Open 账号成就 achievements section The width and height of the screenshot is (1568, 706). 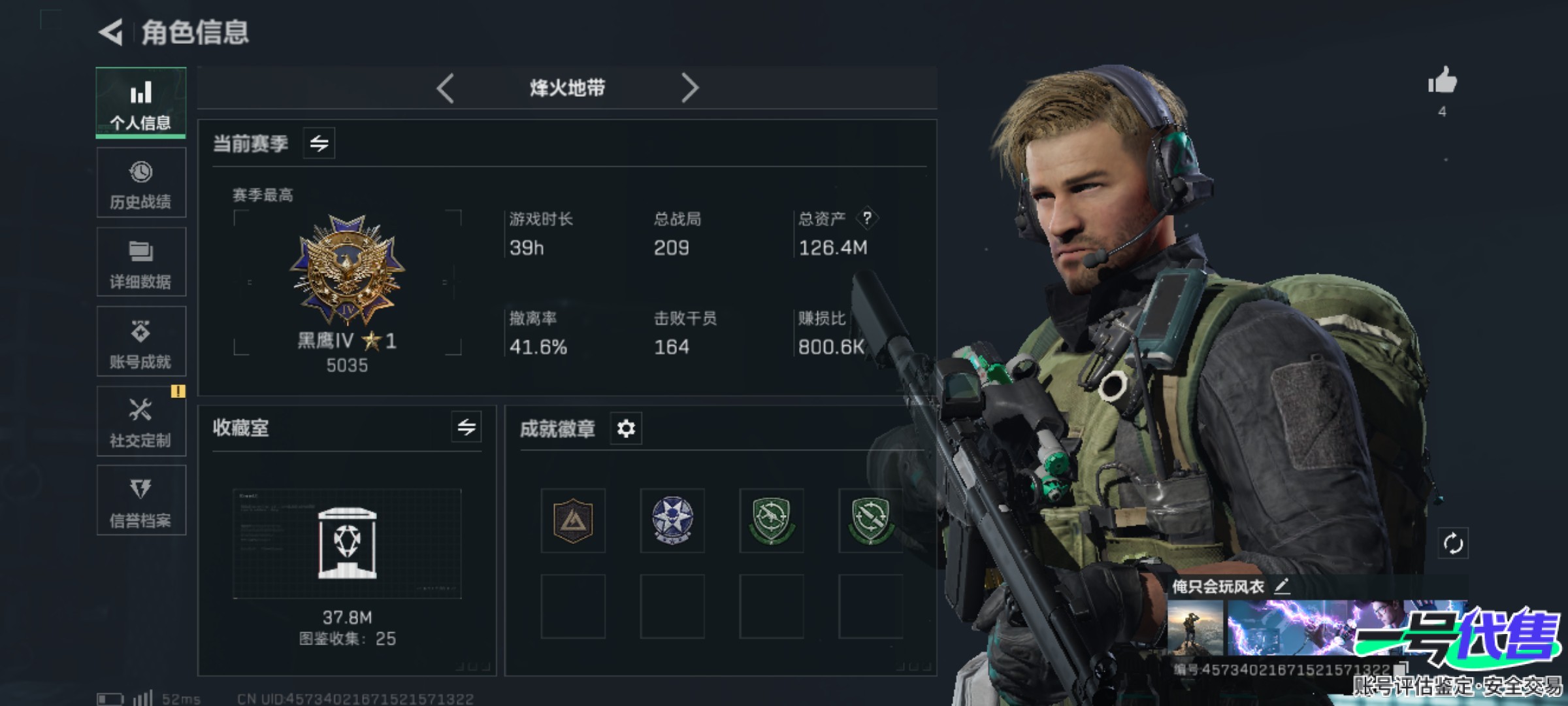141,341
